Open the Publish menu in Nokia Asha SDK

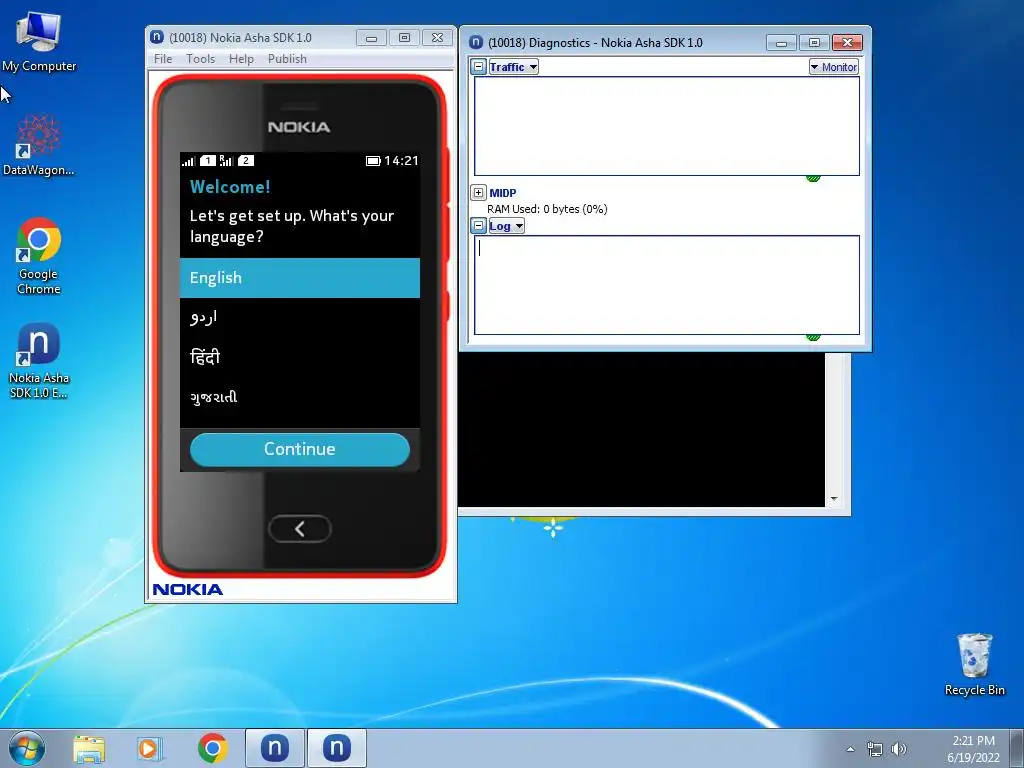pyautogui.click(x=287, y=59)
